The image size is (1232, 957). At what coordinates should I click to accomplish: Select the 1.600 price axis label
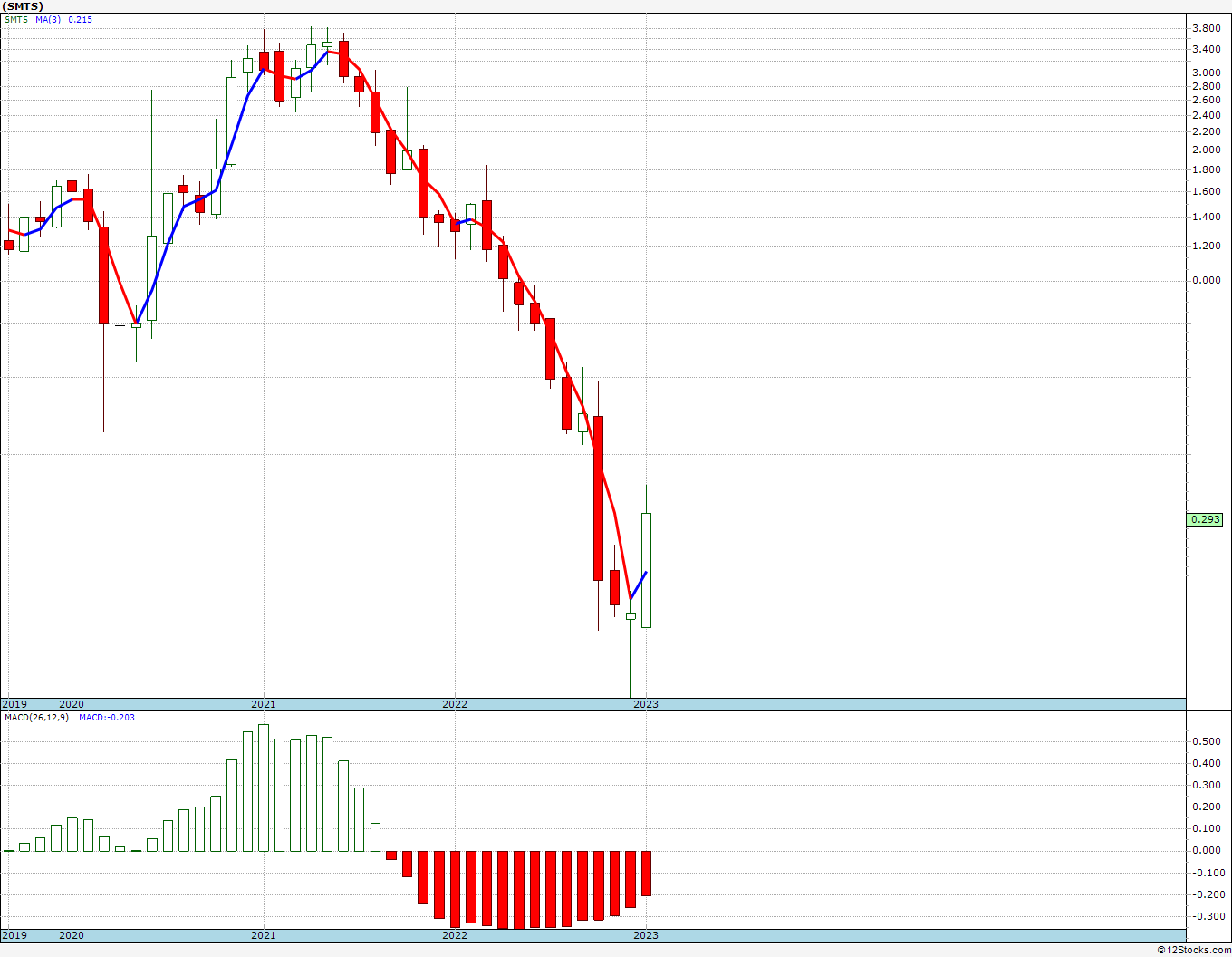[x=1205, y=191]
